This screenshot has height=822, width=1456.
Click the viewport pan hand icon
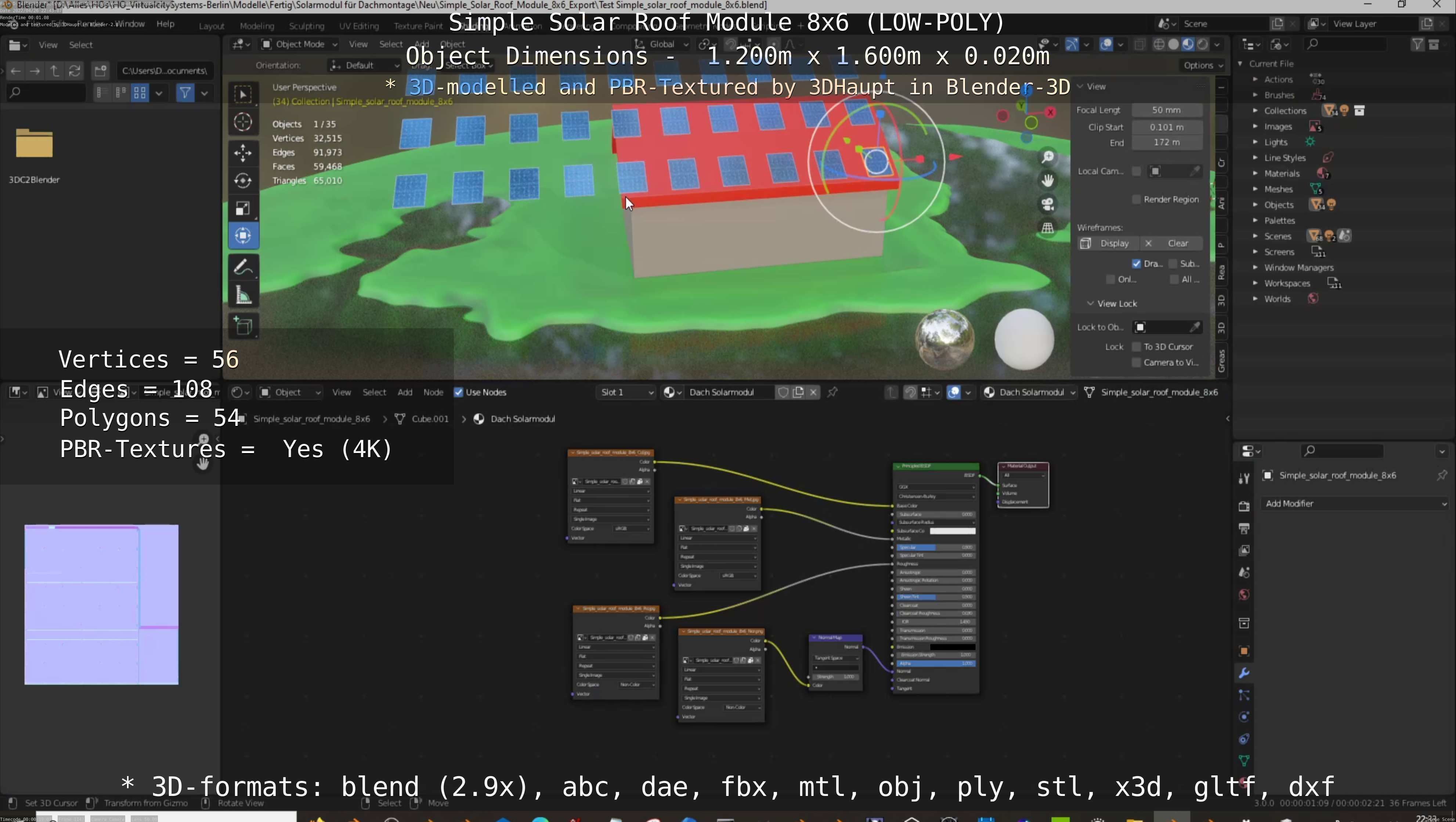click(1047, 180)
